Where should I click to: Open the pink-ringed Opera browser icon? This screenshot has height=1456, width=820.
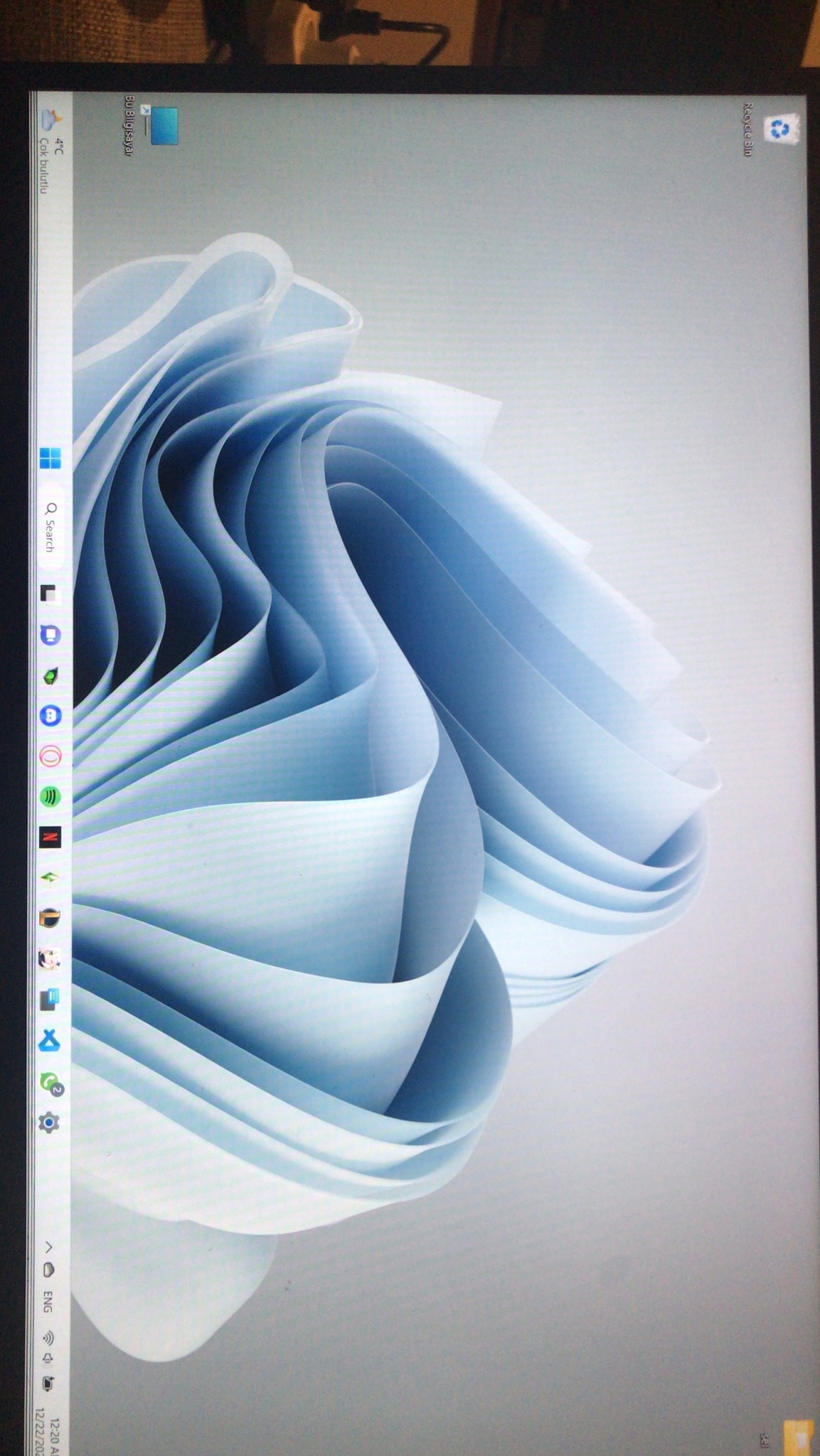49,756
